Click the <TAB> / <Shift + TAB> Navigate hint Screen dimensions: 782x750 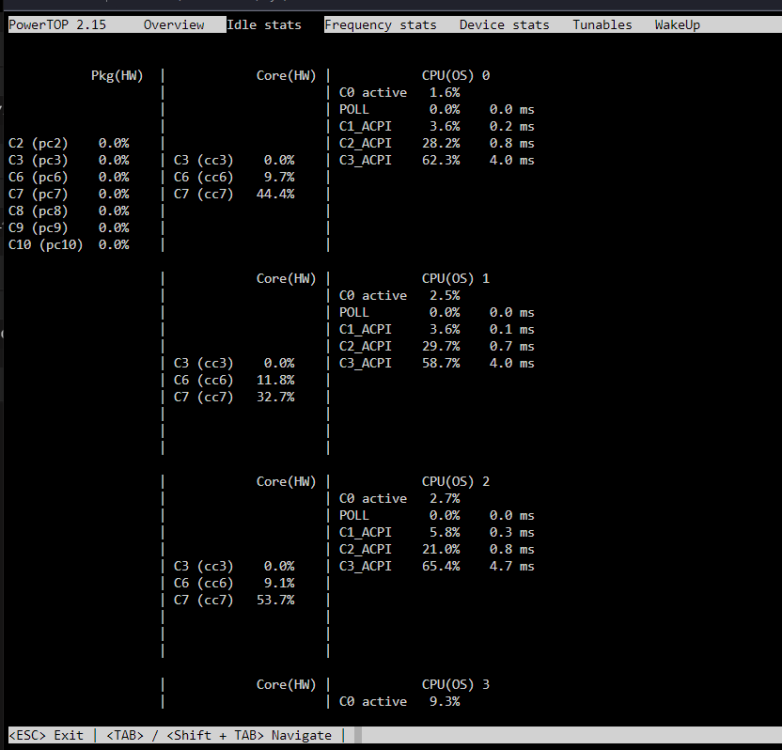coord(219,736)
